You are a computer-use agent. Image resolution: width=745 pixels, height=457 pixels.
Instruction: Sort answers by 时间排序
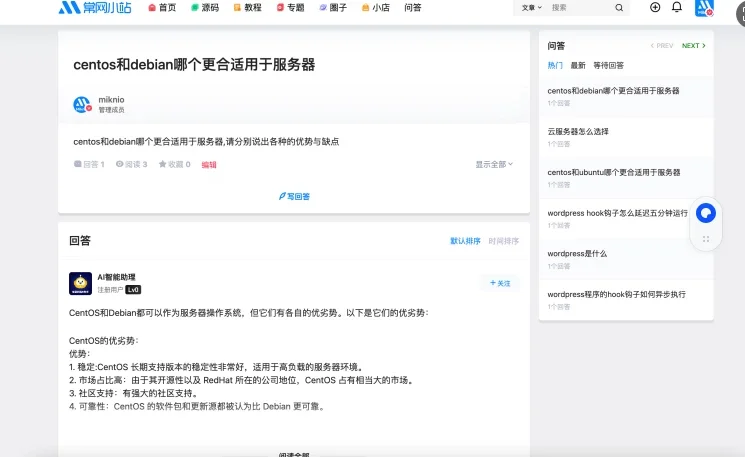click(x=504, y=241)
